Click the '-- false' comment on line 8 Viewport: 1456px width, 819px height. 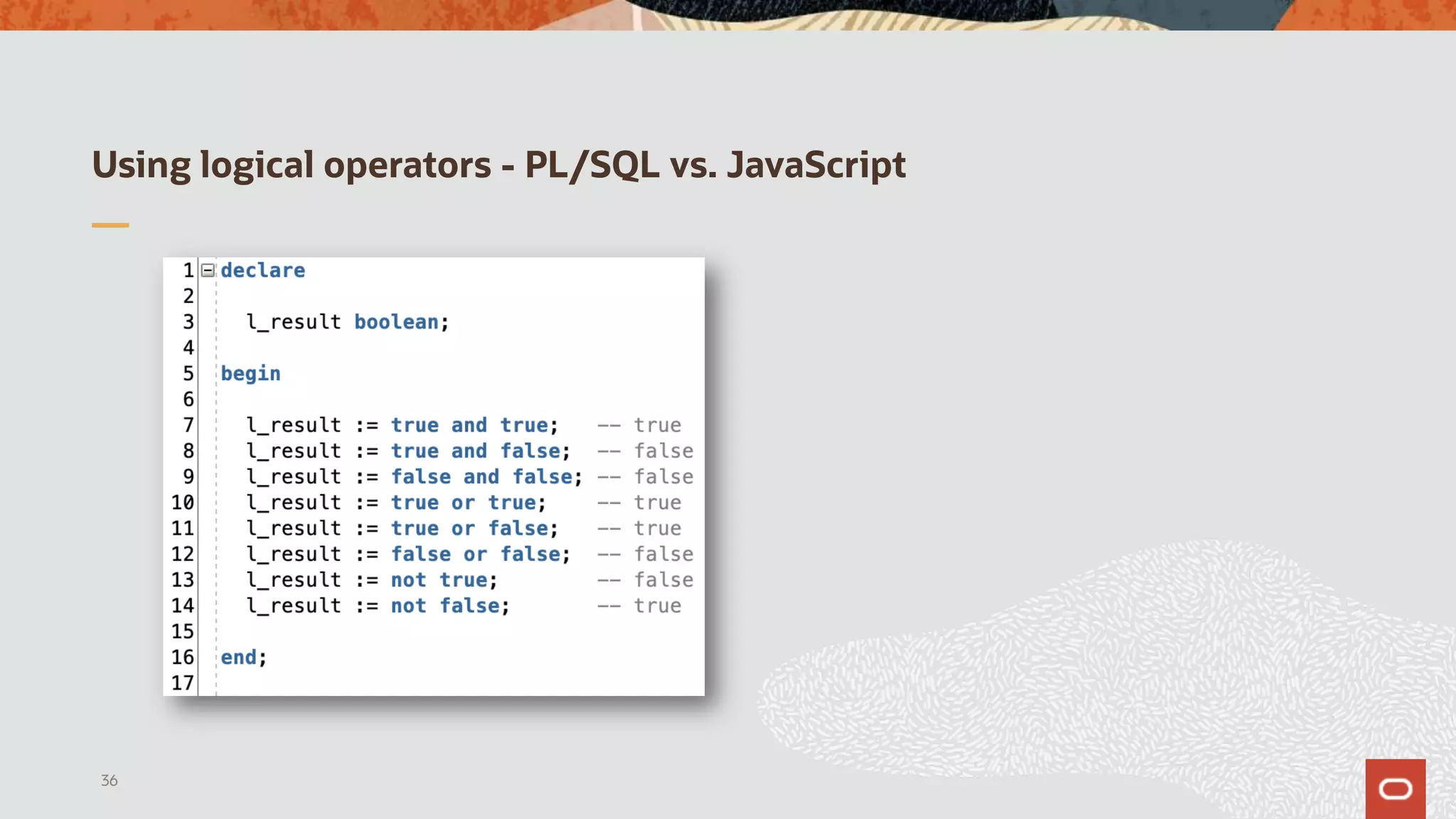click(646, 451)
